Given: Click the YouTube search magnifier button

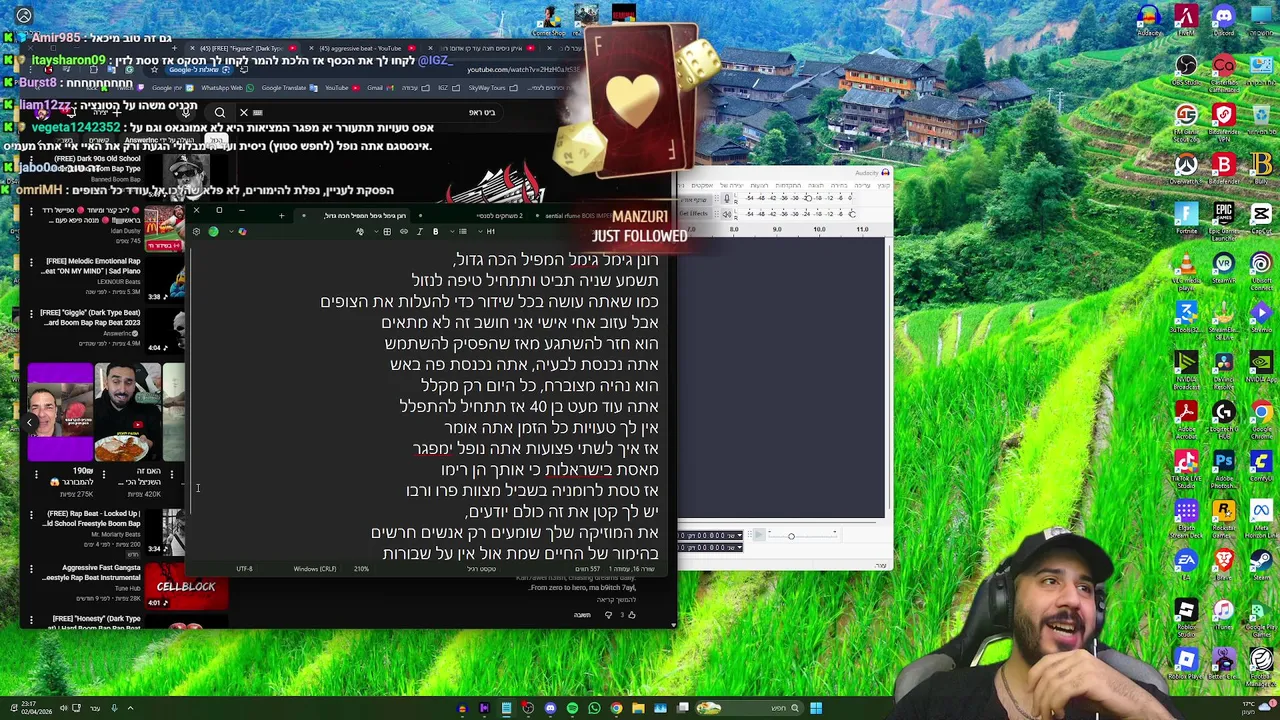Looking at the screenshot, I should (219, 113).
